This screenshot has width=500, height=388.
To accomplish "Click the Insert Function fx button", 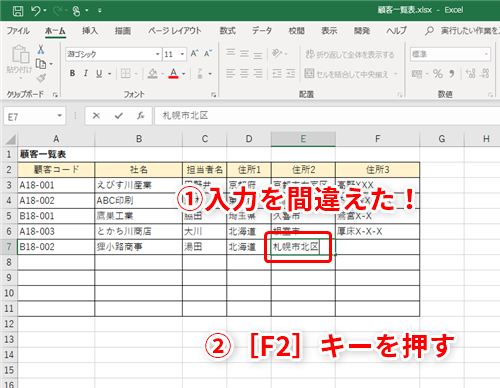I will [140, 116].
